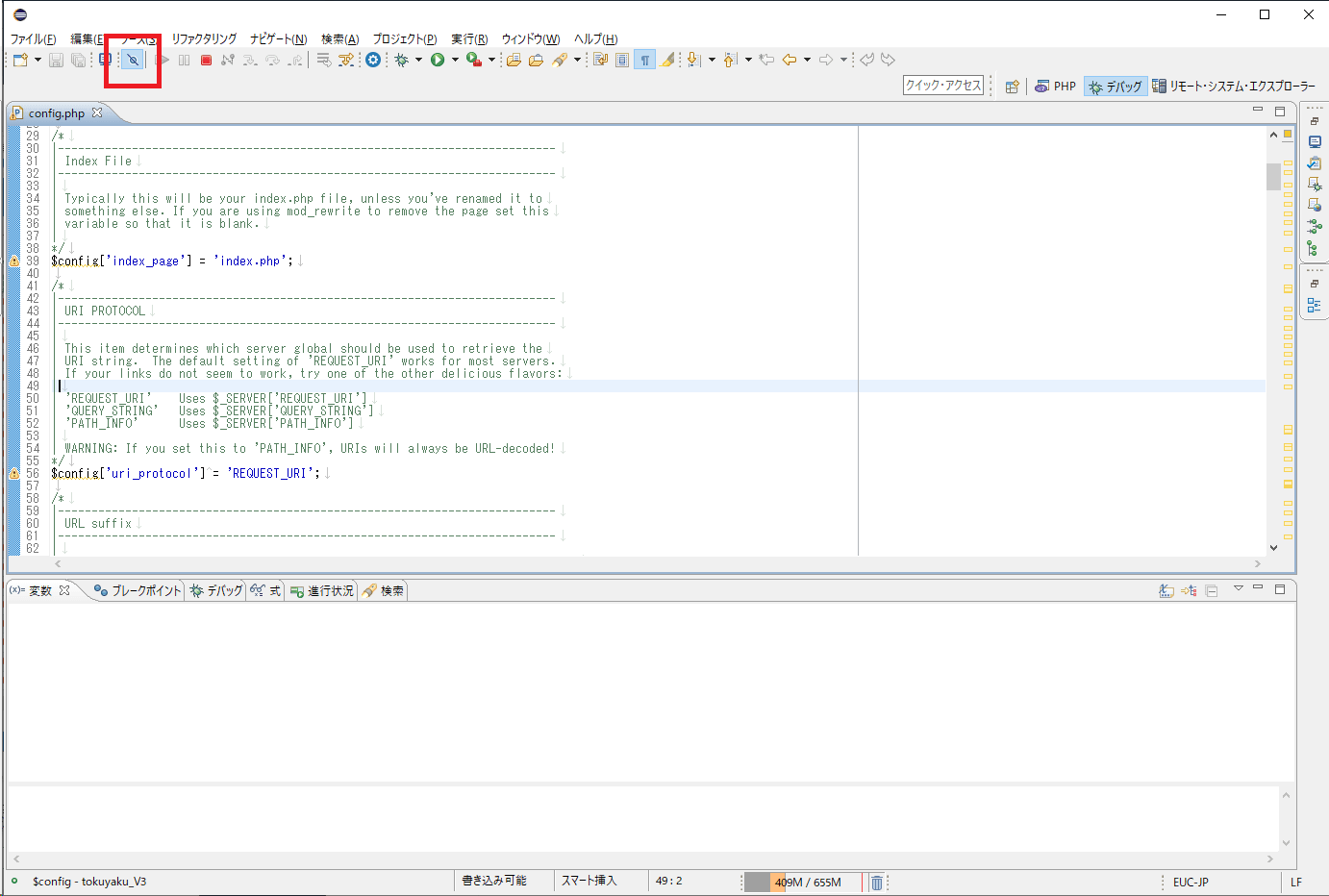Click the Suspend pause icon
Screen dimensions: 1329x896
pos(184,60)
